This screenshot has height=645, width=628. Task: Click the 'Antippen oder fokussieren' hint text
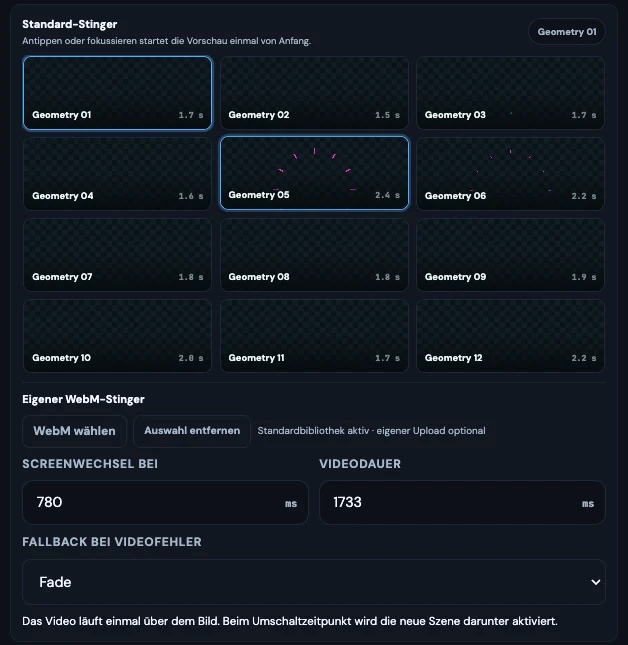pyautogui.click(x=167, y=41)
